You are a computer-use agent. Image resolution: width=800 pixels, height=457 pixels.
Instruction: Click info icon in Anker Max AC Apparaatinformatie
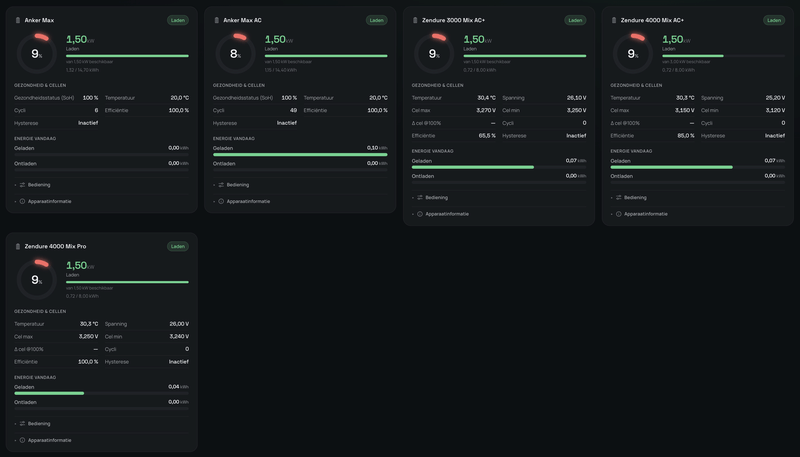coord(221,201)
